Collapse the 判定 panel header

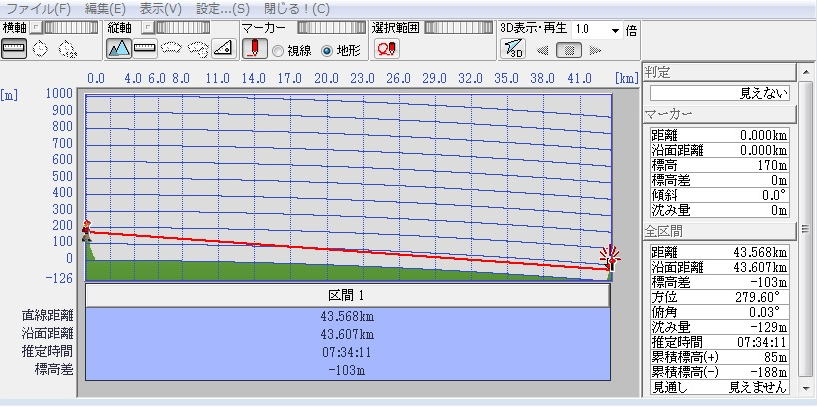pyautogui.click(x=720, y=72)
